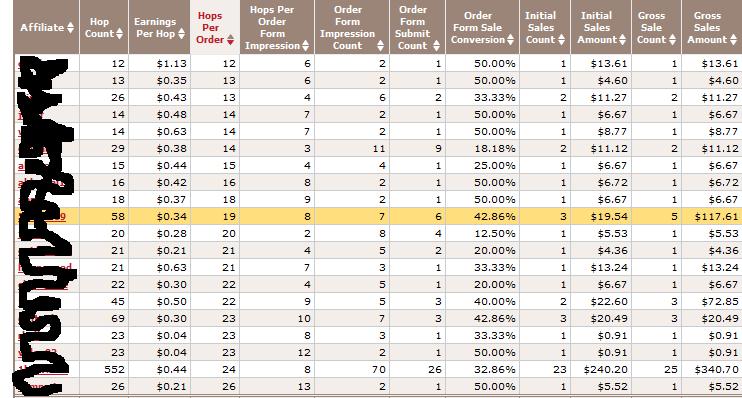The width and height of the screenshot is (742, 398).
Task: Sort by Initial Sales Count arrows
Action: (x=561, y=40)
